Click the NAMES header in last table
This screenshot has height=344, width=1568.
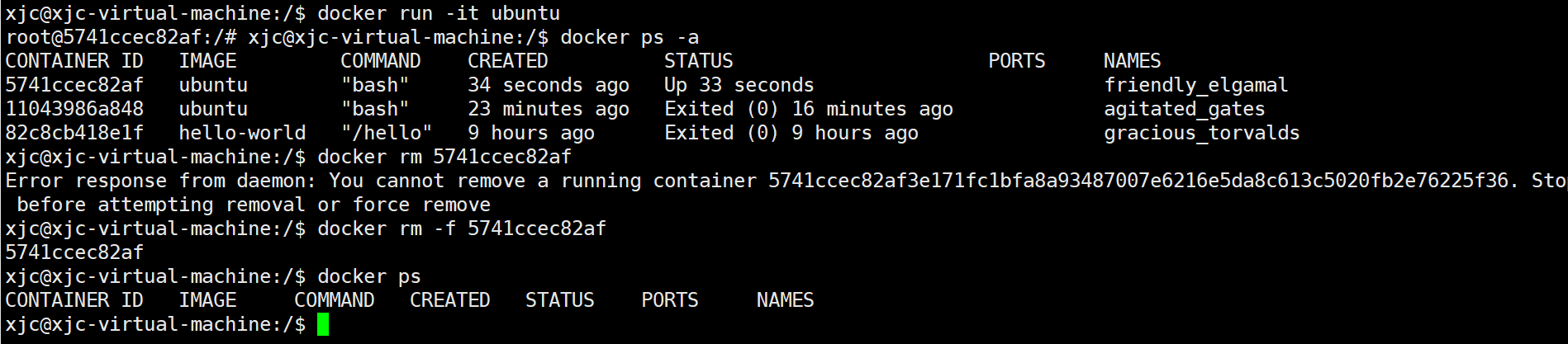click(x=785, y=300)
